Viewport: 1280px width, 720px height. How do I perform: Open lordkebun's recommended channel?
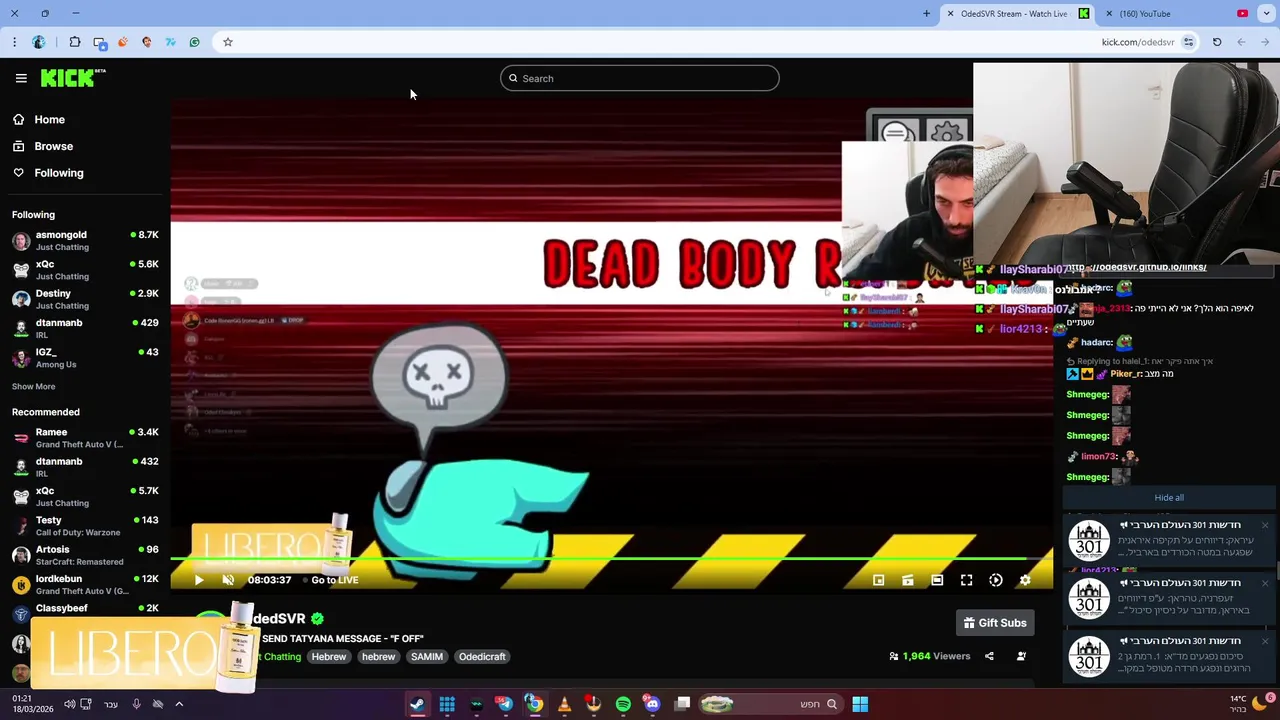click(85, 584)
